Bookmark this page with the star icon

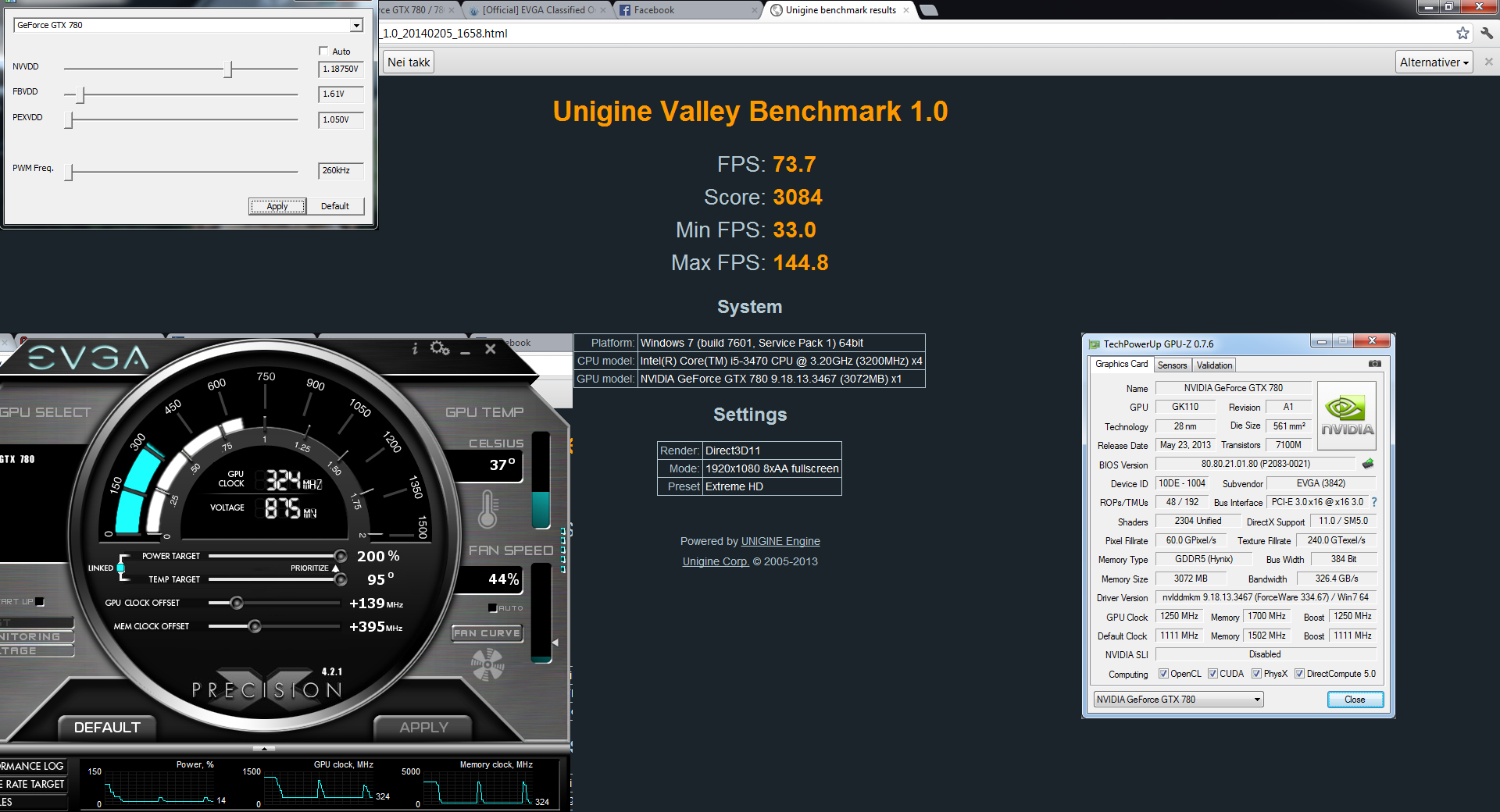click(1462, 33)
